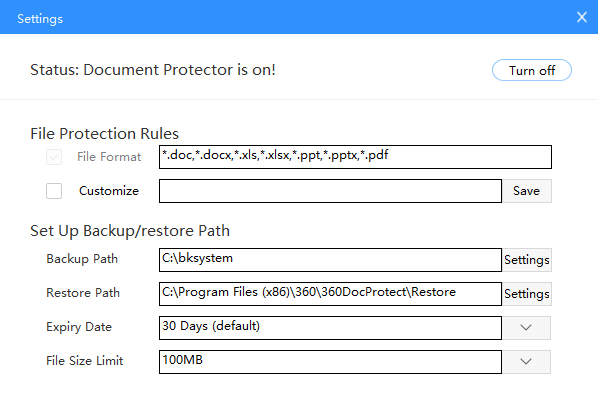Image resolution: width=598 pixels, height=408 pixels.
Task: Click the Restore Path label
Action: pos(83,293)
